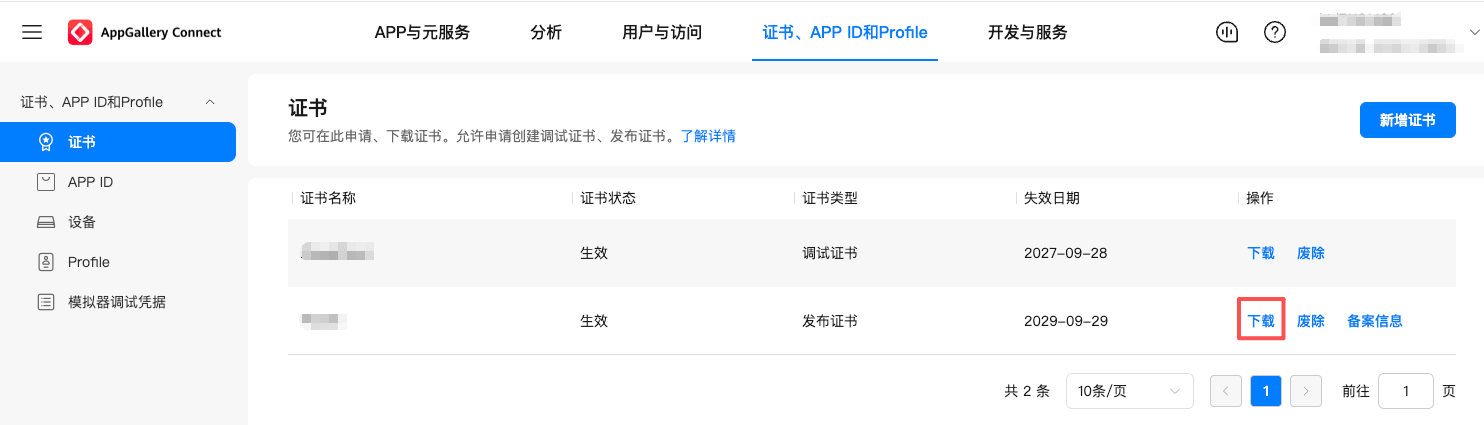Select 模拟器调试凭据 in the sidebar
Viewport: 1484px width, 425px height.
coord(118,302)
